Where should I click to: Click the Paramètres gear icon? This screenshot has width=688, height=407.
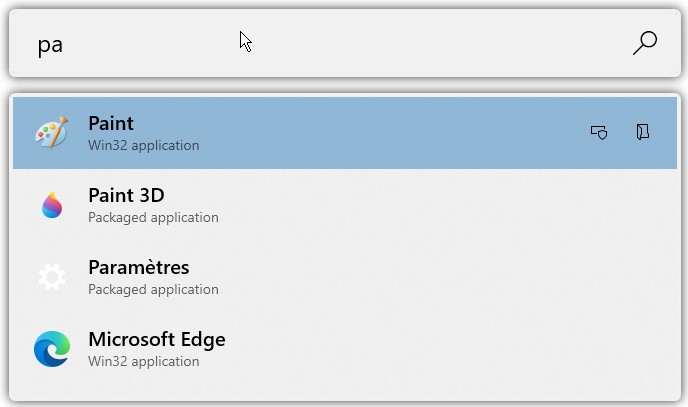coord(51,277)
